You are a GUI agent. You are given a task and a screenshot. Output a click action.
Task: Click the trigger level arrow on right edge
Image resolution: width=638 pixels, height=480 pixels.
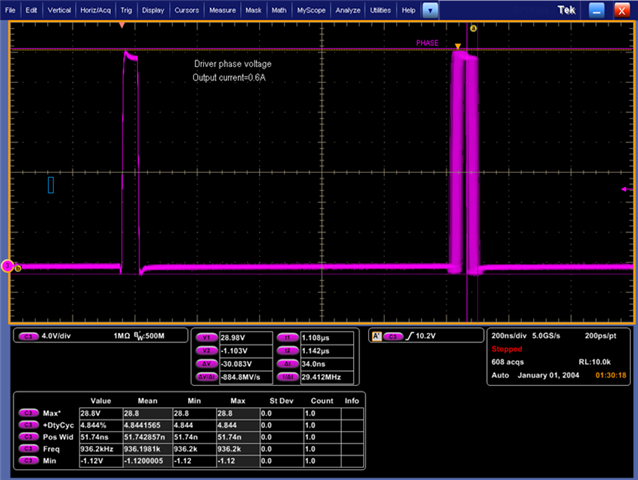point(627,189)
